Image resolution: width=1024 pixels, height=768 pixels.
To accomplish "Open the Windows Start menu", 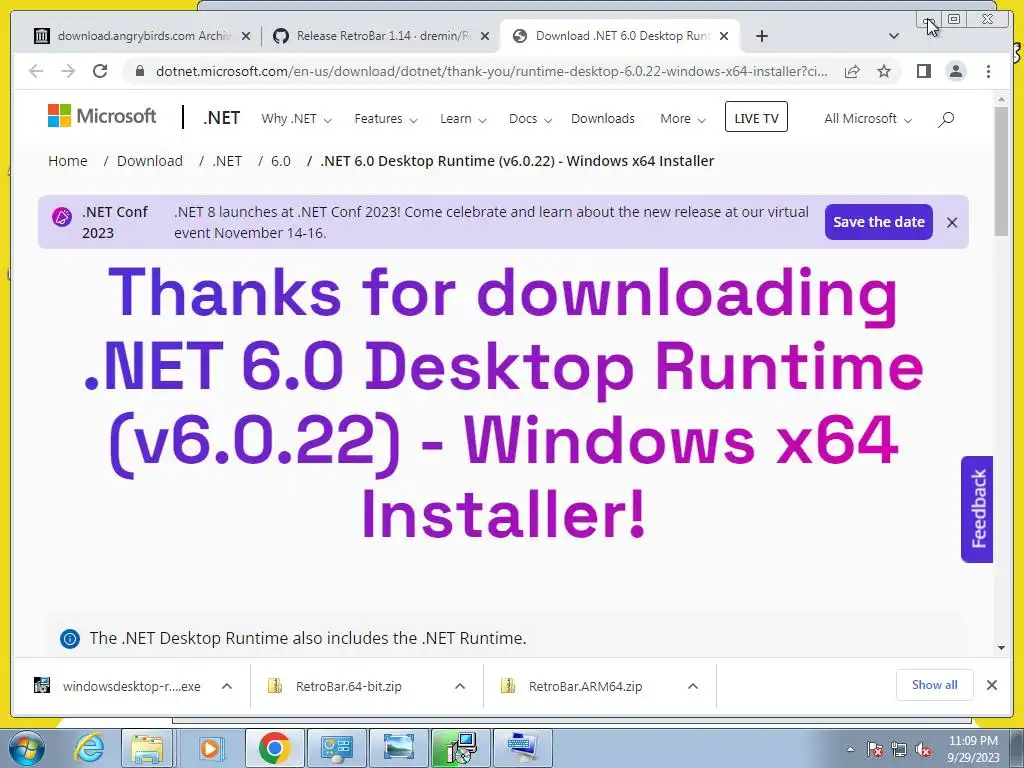I will (27, 748).
